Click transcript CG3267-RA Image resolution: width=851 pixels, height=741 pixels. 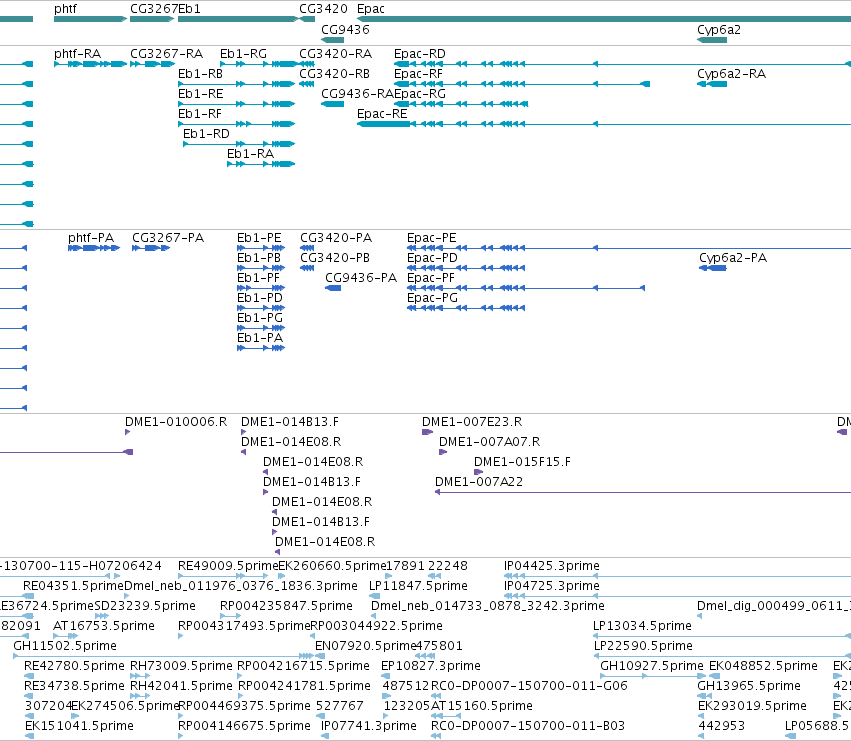(x=152, y=64)
